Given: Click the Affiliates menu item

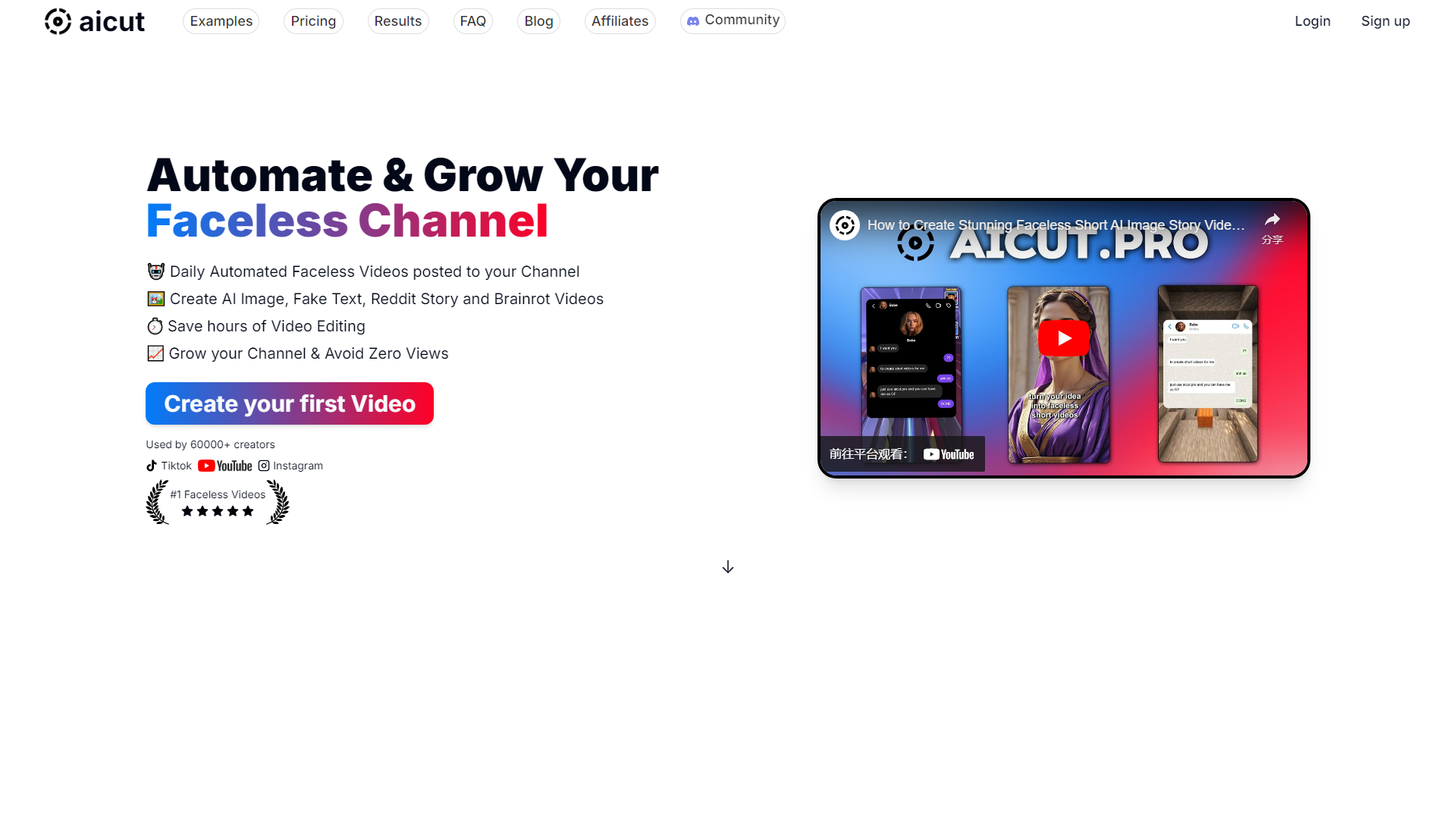Looking at the screenshot, I should (x=618, y=20).
